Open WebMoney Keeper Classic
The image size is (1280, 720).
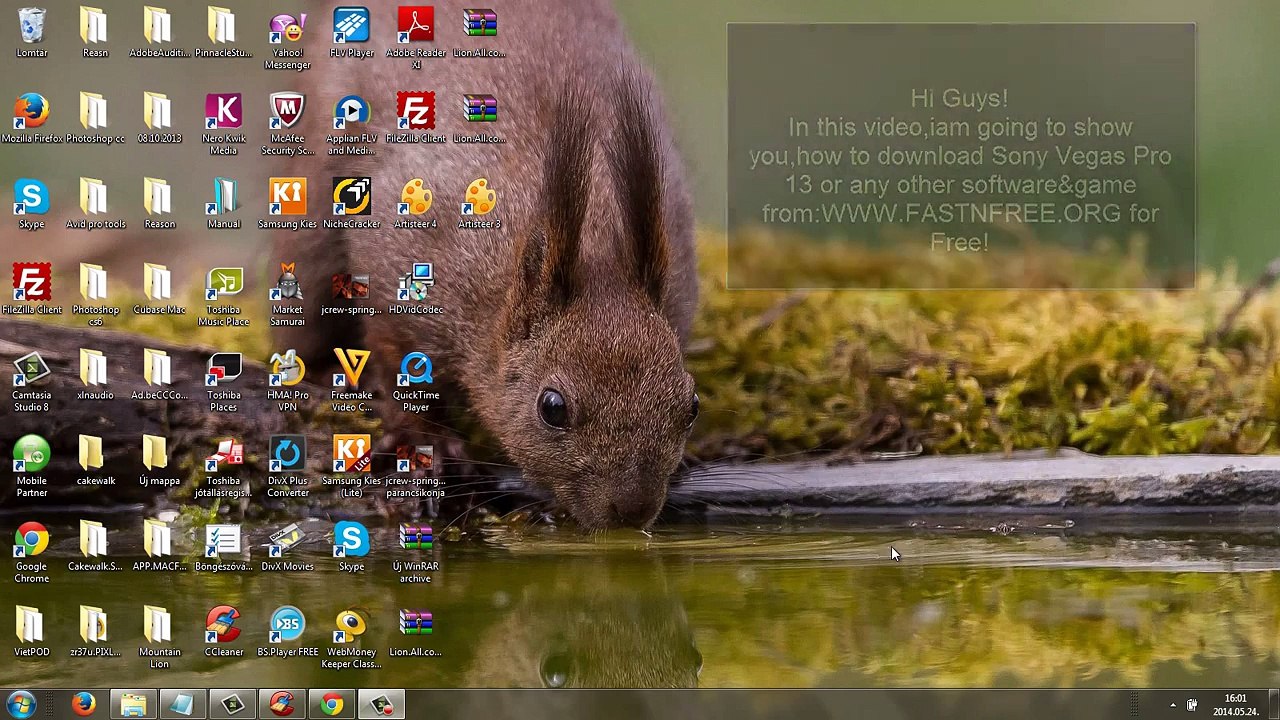pos(351,639)
